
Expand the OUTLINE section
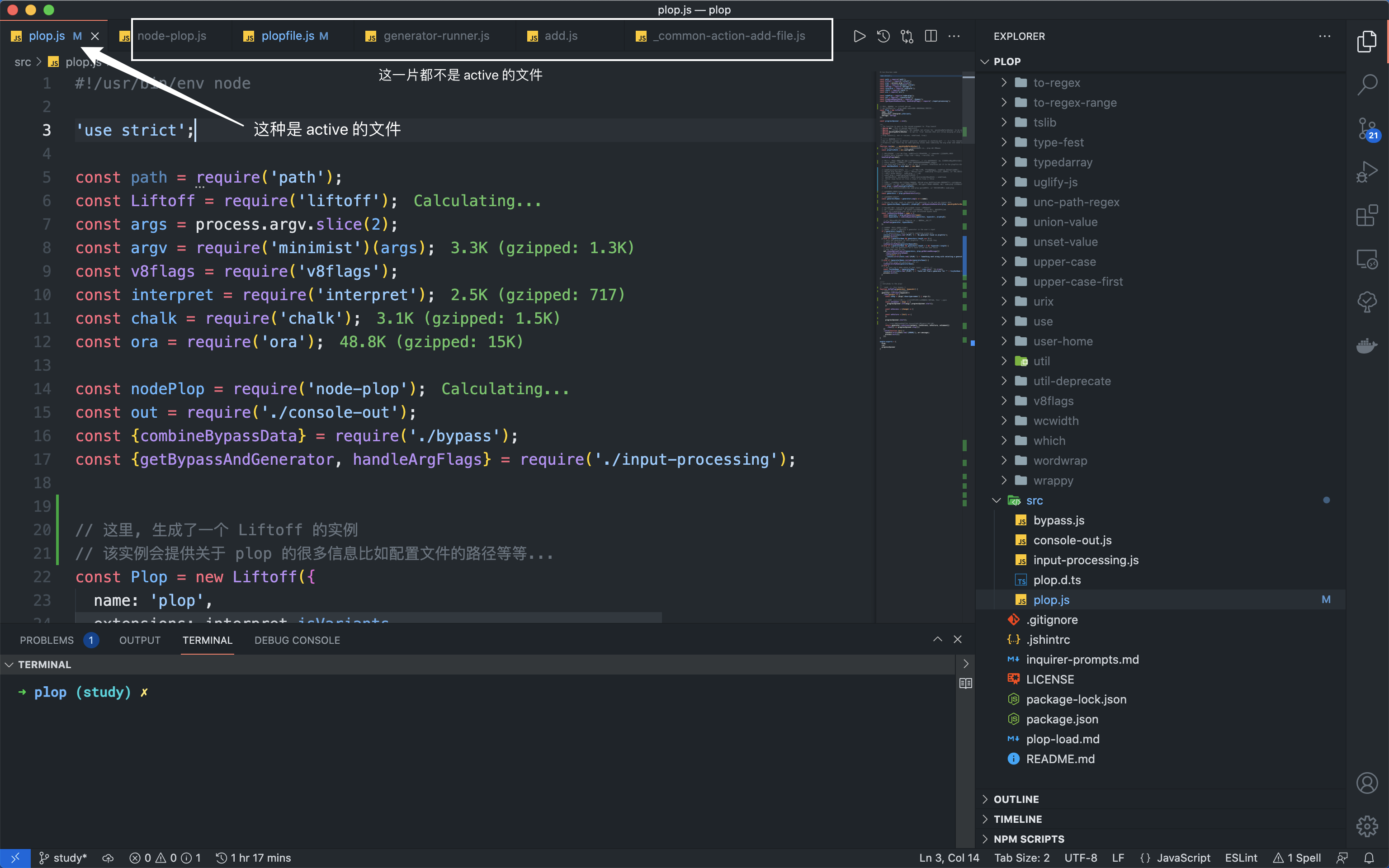point(1016,799)
